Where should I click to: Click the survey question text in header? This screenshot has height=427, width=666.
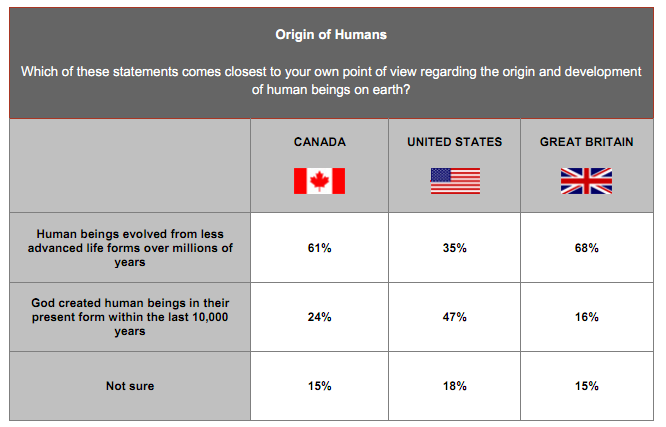(332, 82)
